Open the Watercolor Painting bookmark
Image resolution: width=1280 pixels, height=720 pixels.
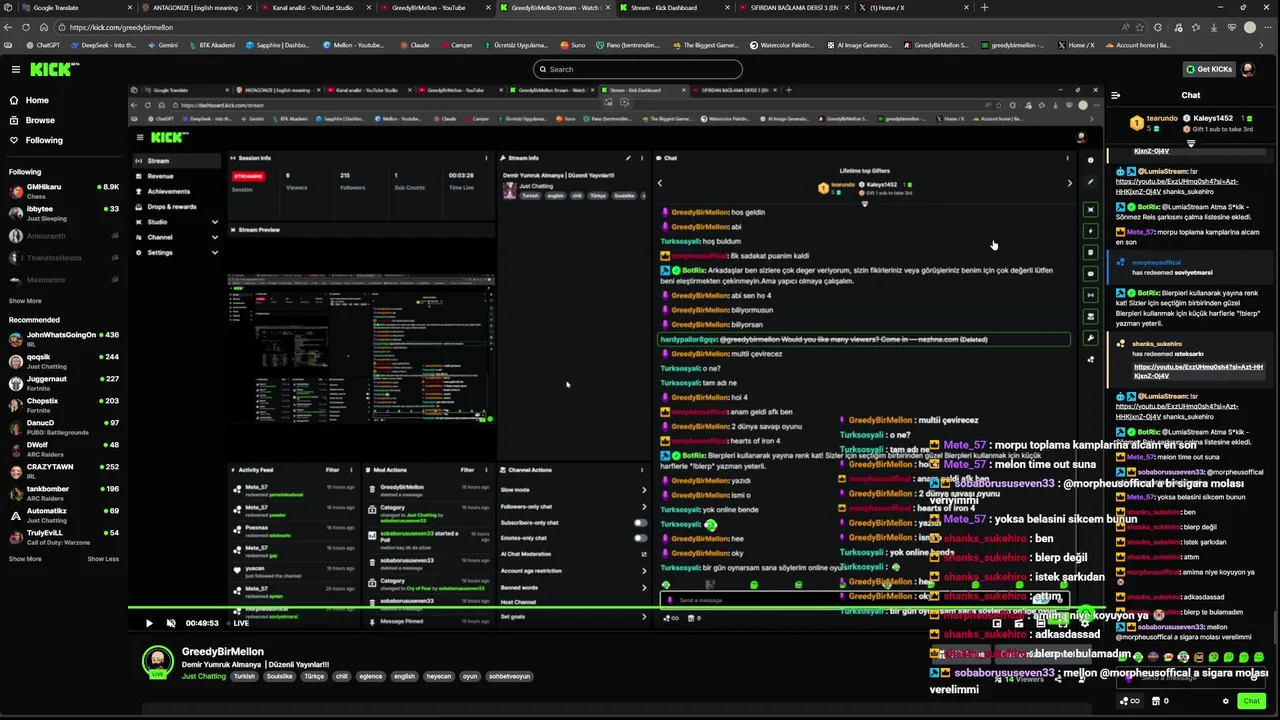783,45
